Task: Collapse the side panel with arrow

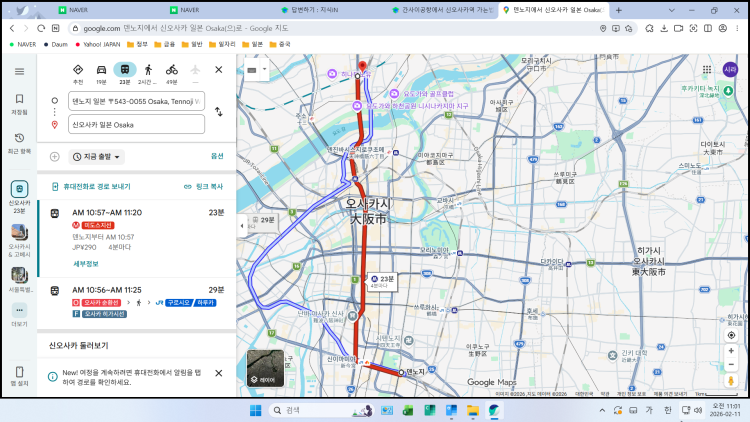Action: [x=241, y=226]
